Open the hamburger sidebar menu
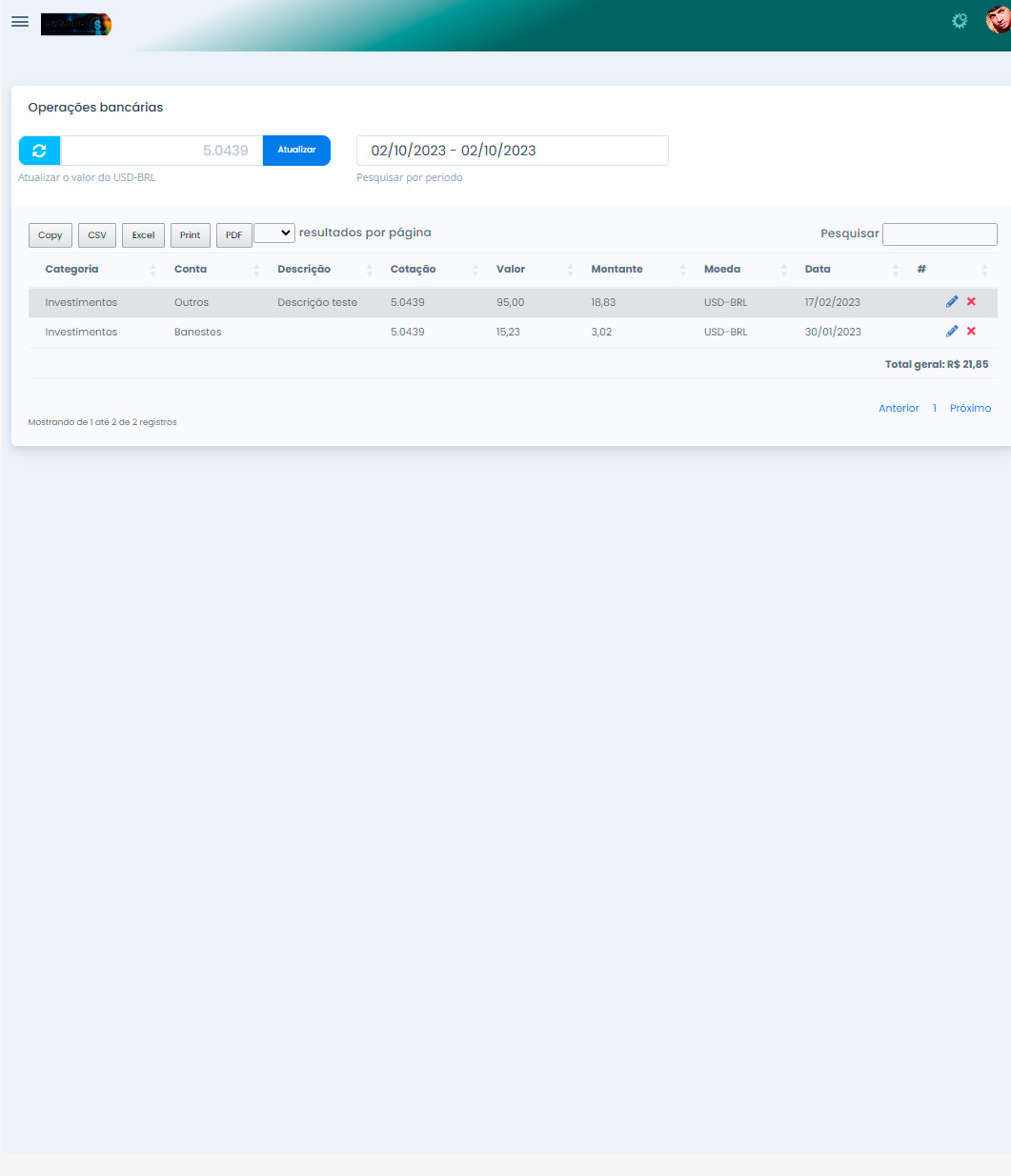The image size is (1011, 1176). pyautogui.click(x=20, y=22)
